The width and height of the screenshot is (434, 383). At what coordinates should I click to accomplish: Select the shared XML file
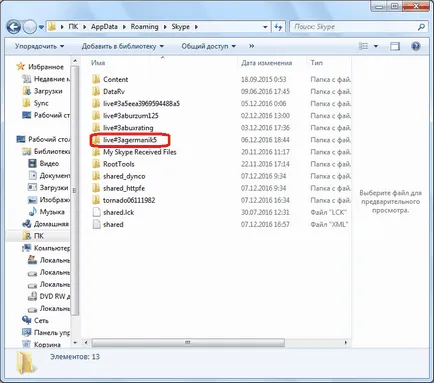(x=113, y=224)
